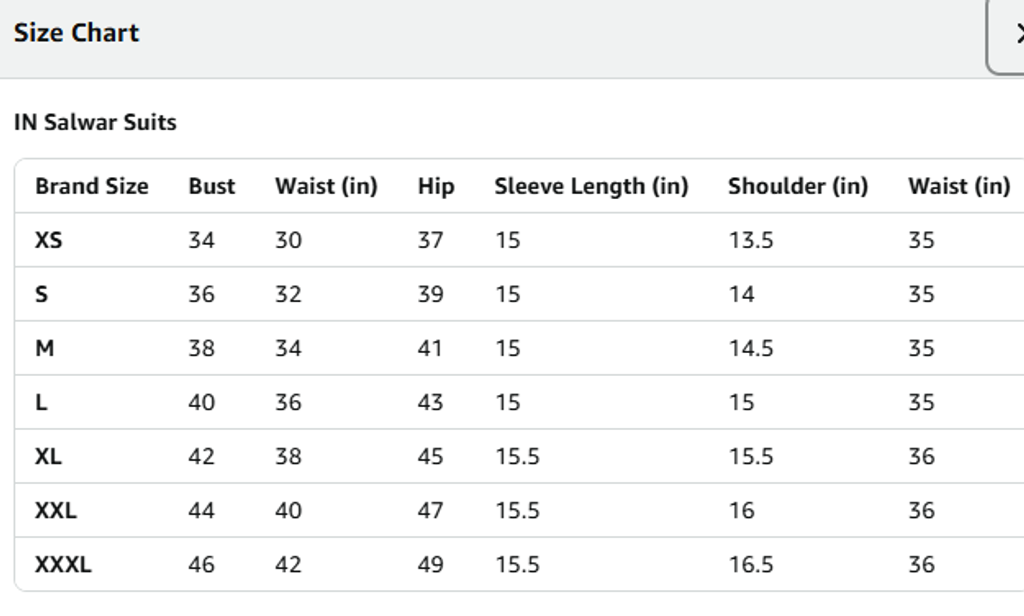Select the S brand size row label
Screen dimensions: 1024x616
(42, 295)
